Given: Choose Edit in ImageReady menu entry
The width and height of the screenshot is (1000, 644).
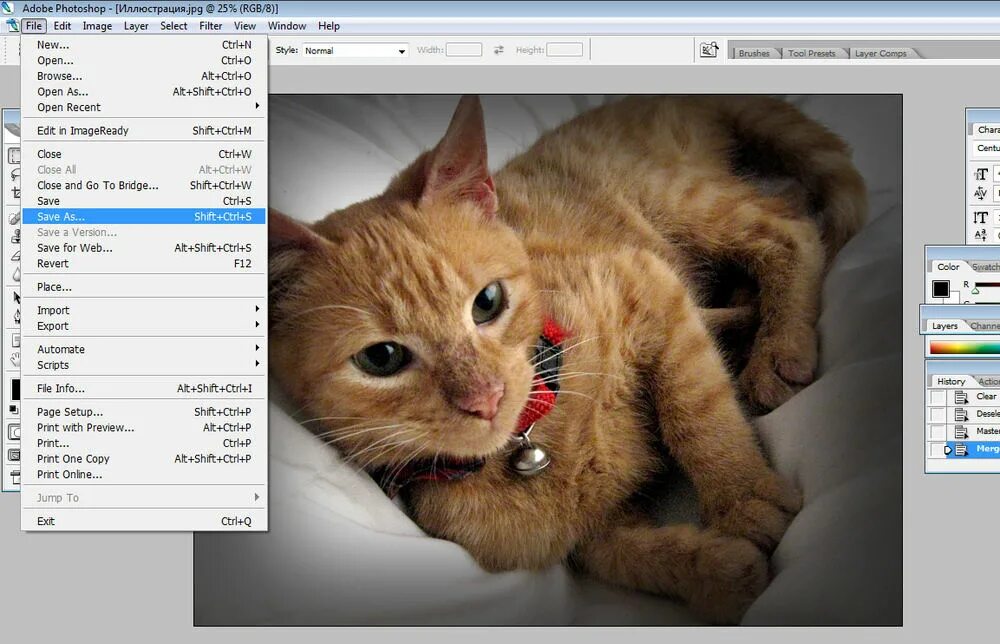Looking at the screenshot, I should click(143, 131).
